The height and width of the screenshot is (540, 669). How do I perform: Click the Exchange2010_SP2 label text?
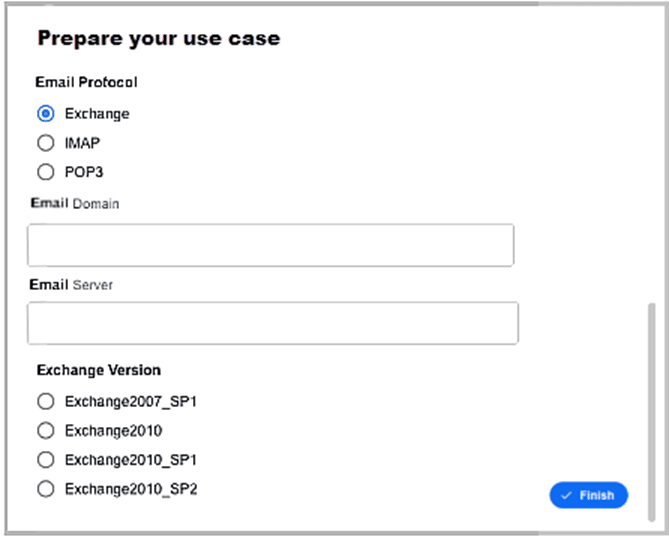(131, 489)
